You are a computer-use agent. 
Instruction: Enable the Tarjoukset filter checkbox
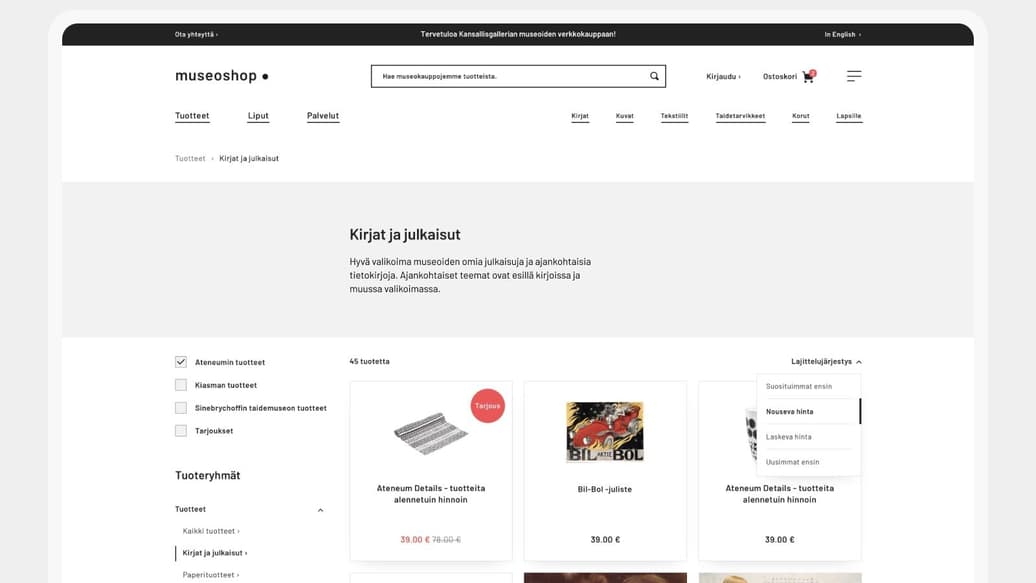[x=180, y=430]
